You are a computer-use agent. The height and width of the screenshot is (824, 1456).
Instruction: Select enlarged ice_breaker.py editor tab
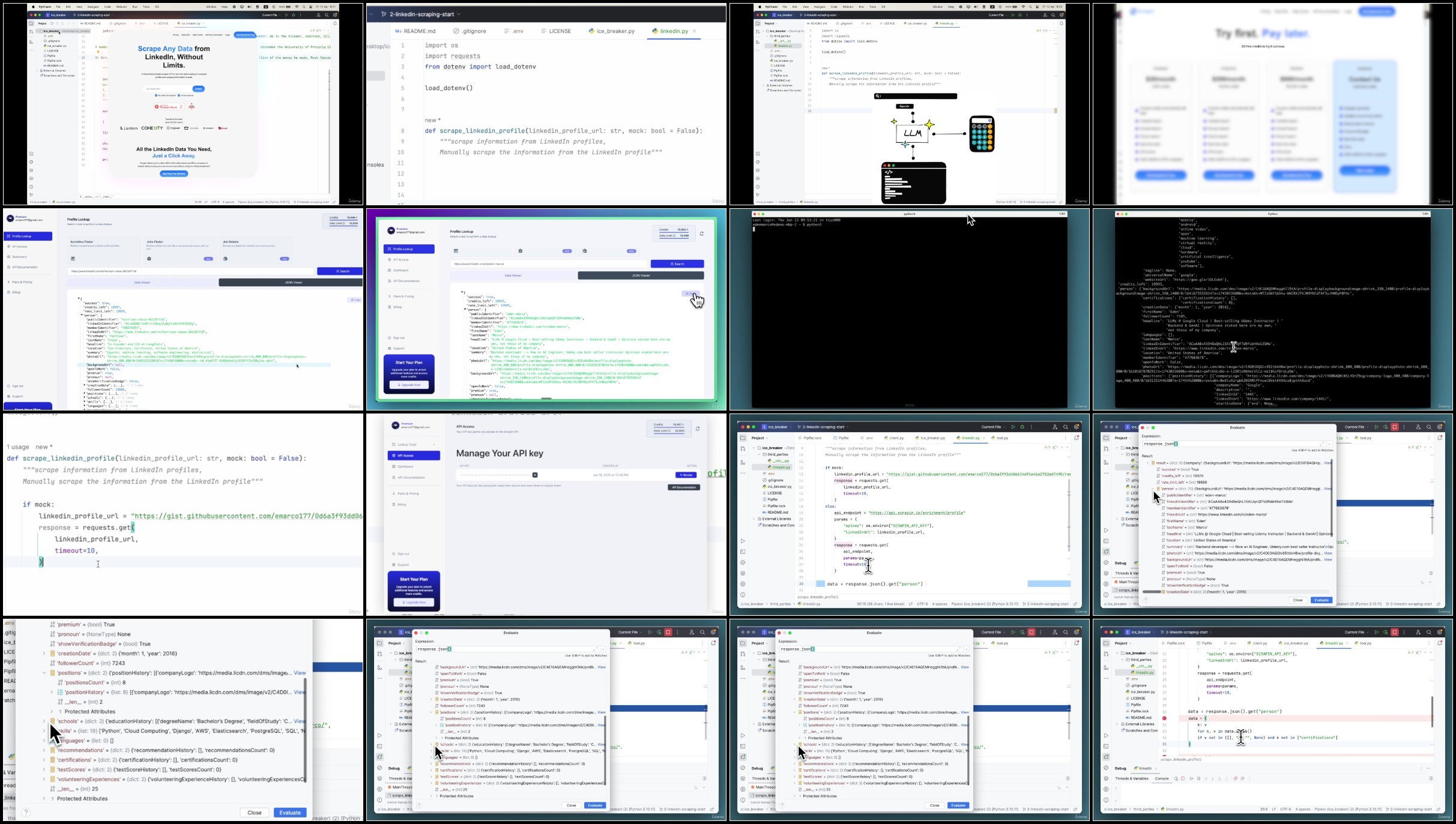pyautogui.click(x=612, y=31)
